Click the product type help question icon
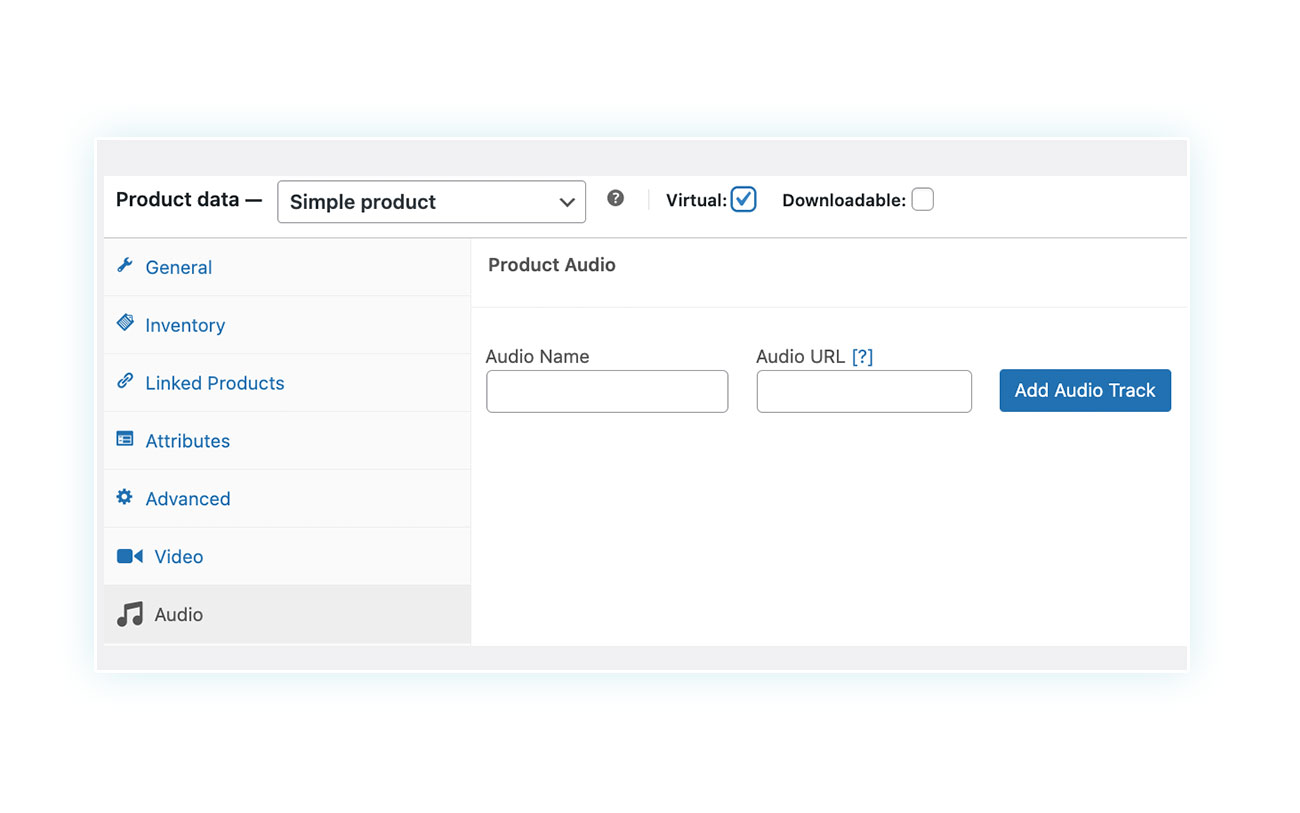 pyautogui.click(x=616, y=198)
